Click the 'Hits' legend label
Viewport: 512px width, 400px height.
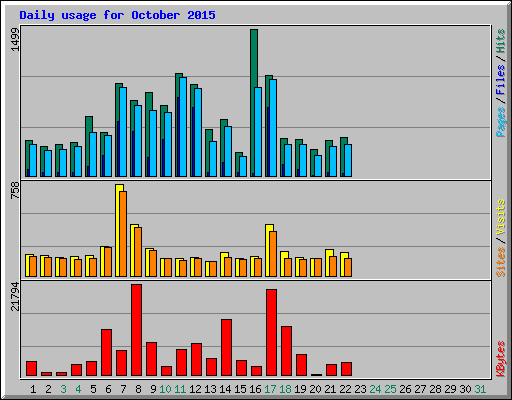500,41
